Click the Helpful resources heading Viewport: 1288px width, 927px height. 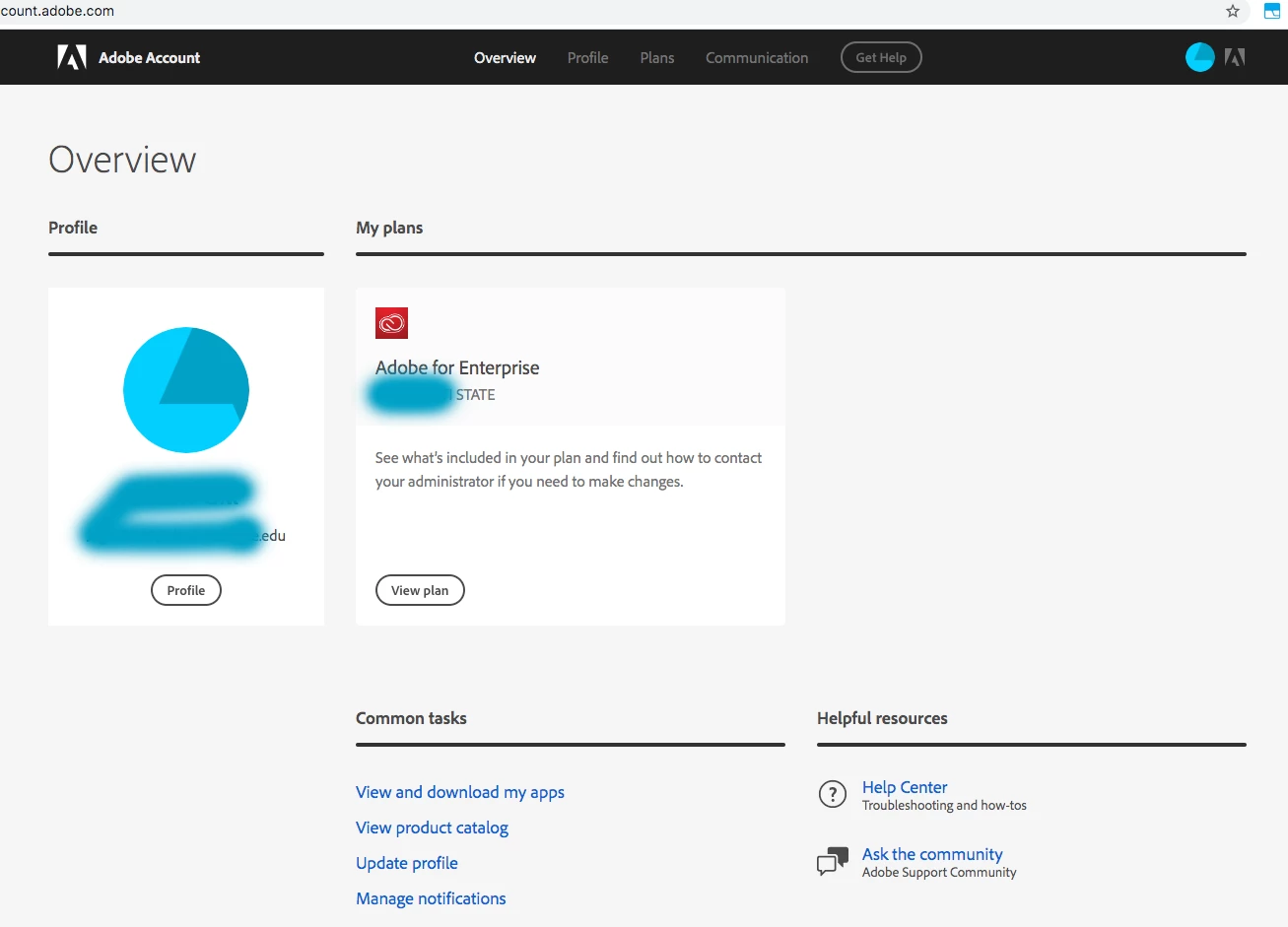pyautogui.click(x=882, y=718)
